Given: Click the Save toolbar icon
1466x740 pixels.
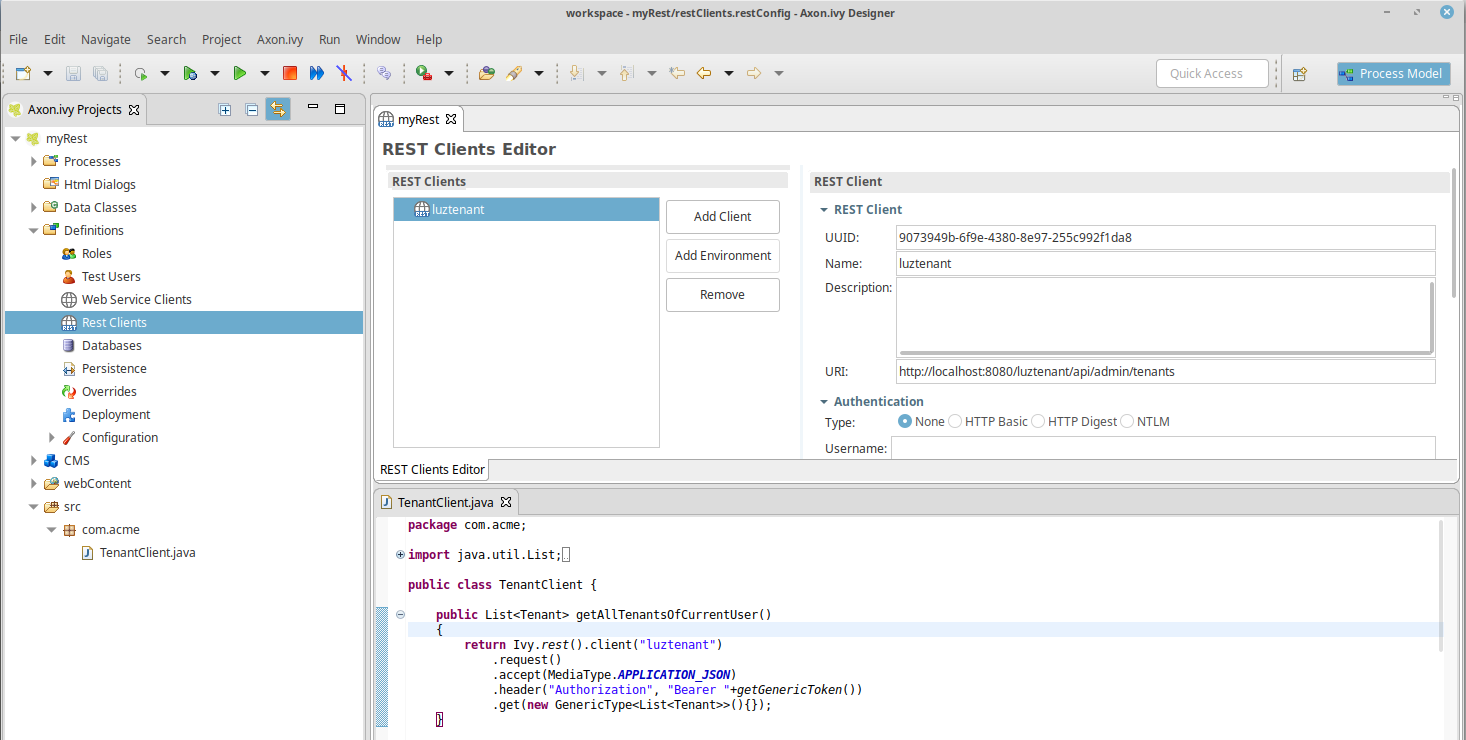Looking at the screenshot, I should coord(73,73).
